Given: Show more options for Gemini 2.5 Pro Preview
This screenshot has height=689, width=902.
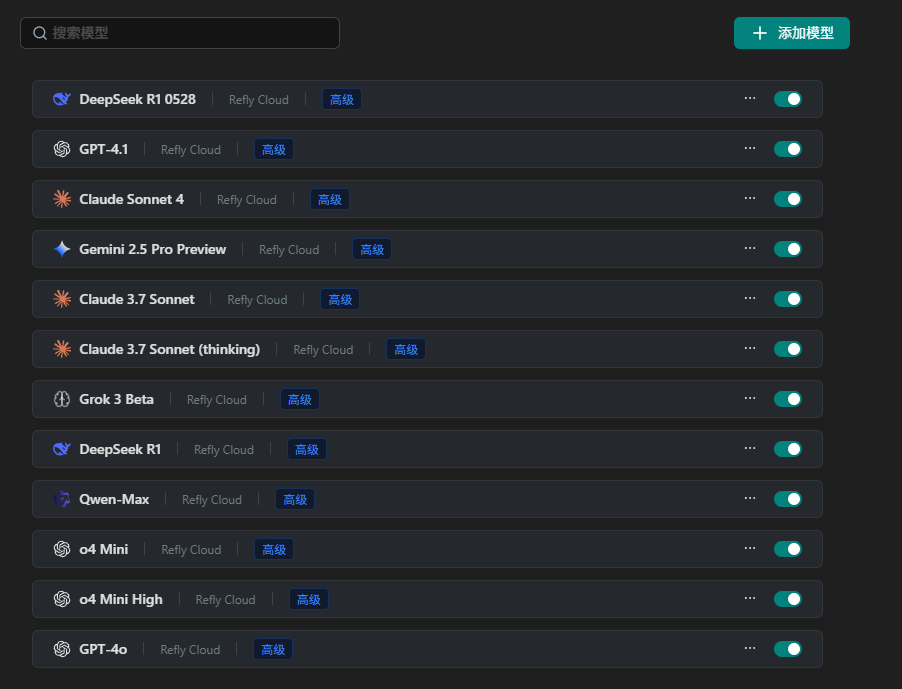Looking at the screenshot, I should click(750, 248).
